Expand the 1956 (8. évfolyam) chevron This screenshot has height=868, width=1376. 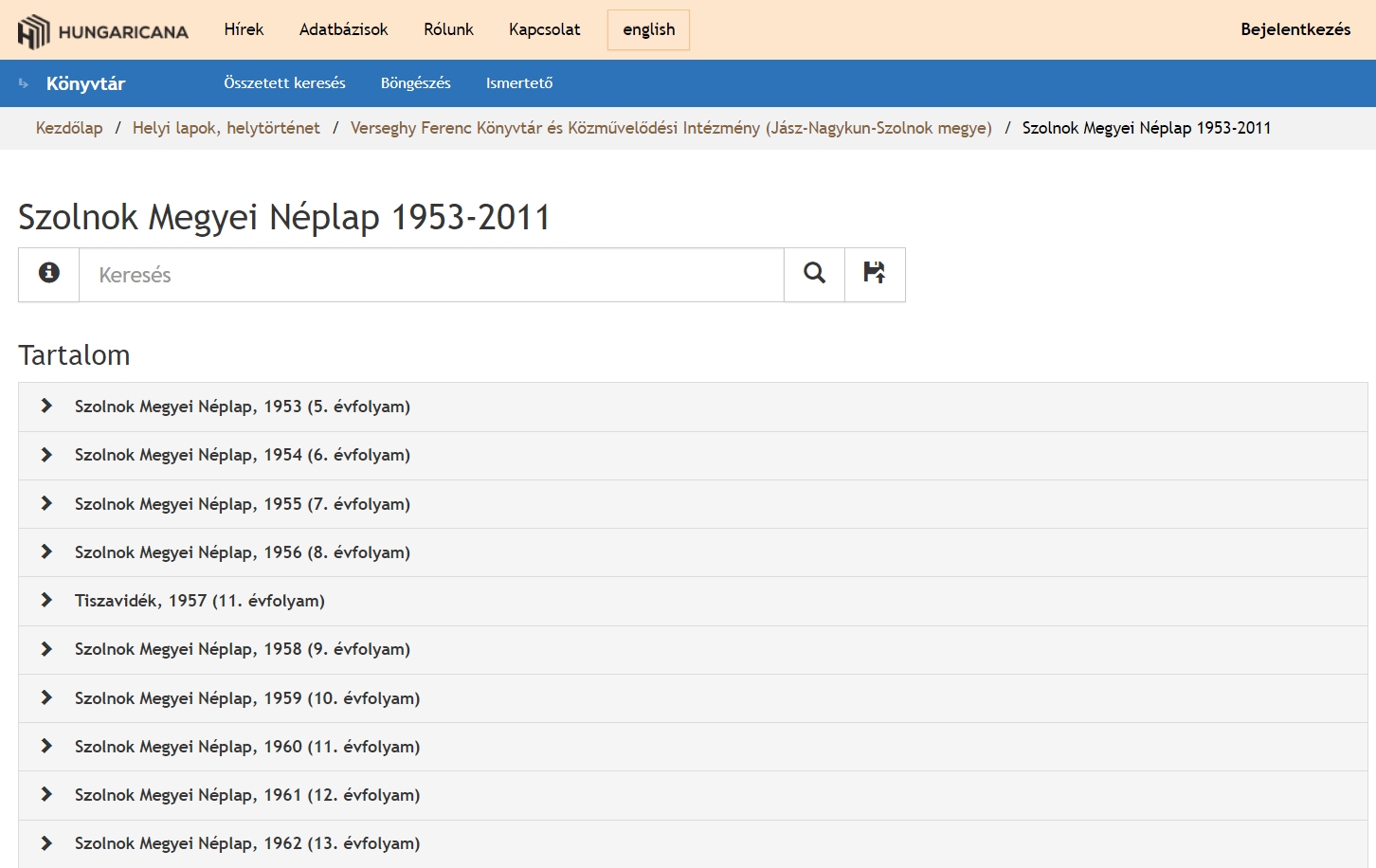46,552
